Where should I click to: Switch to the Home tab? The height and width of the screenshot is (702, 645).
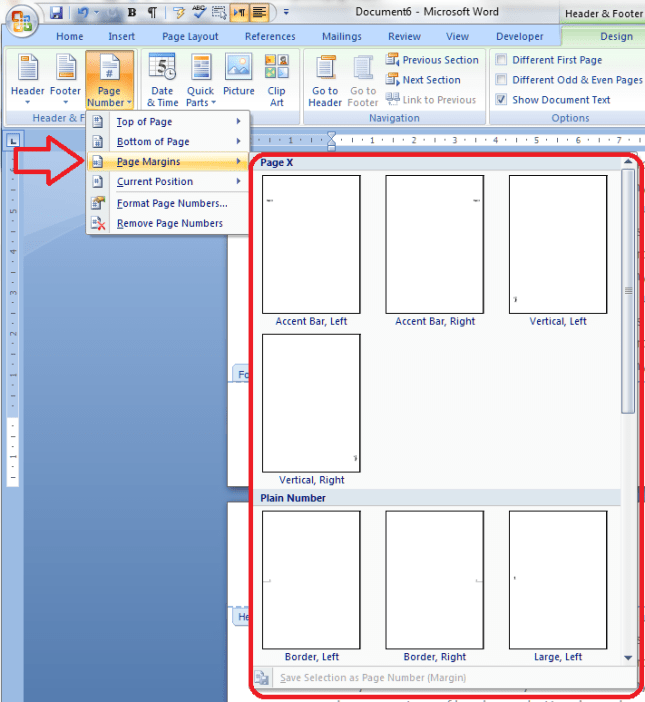[69, 36]
